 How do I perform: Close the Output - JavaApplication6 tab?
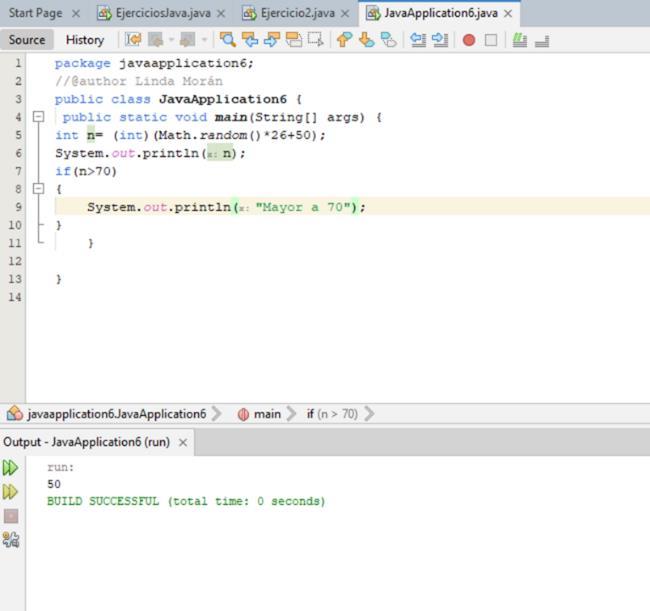pos(183,442)
